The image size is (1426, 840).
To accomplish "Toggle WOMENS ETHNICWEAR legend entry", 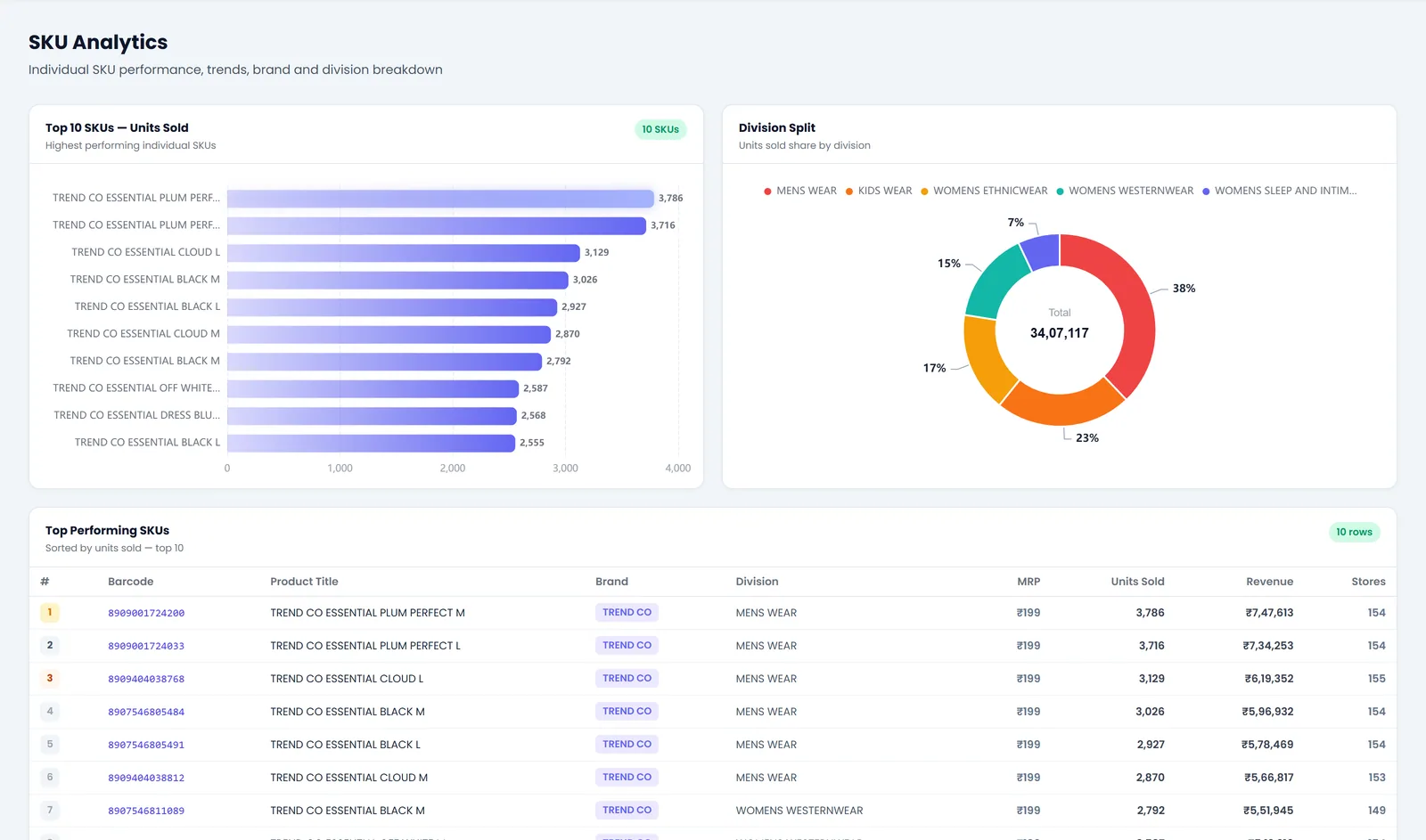I will point(983,191).
